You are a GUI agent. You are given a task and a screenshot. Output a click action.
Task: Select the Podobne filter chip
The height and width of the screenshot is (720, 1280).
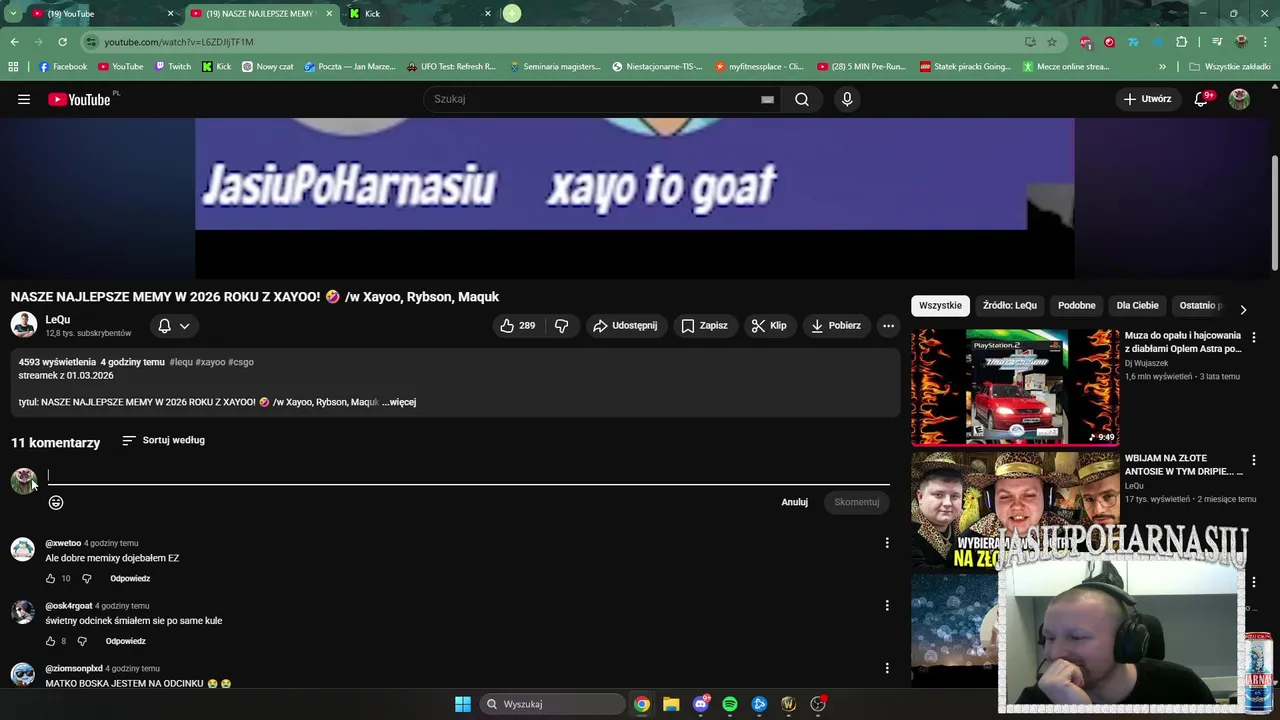[1077, 306]
